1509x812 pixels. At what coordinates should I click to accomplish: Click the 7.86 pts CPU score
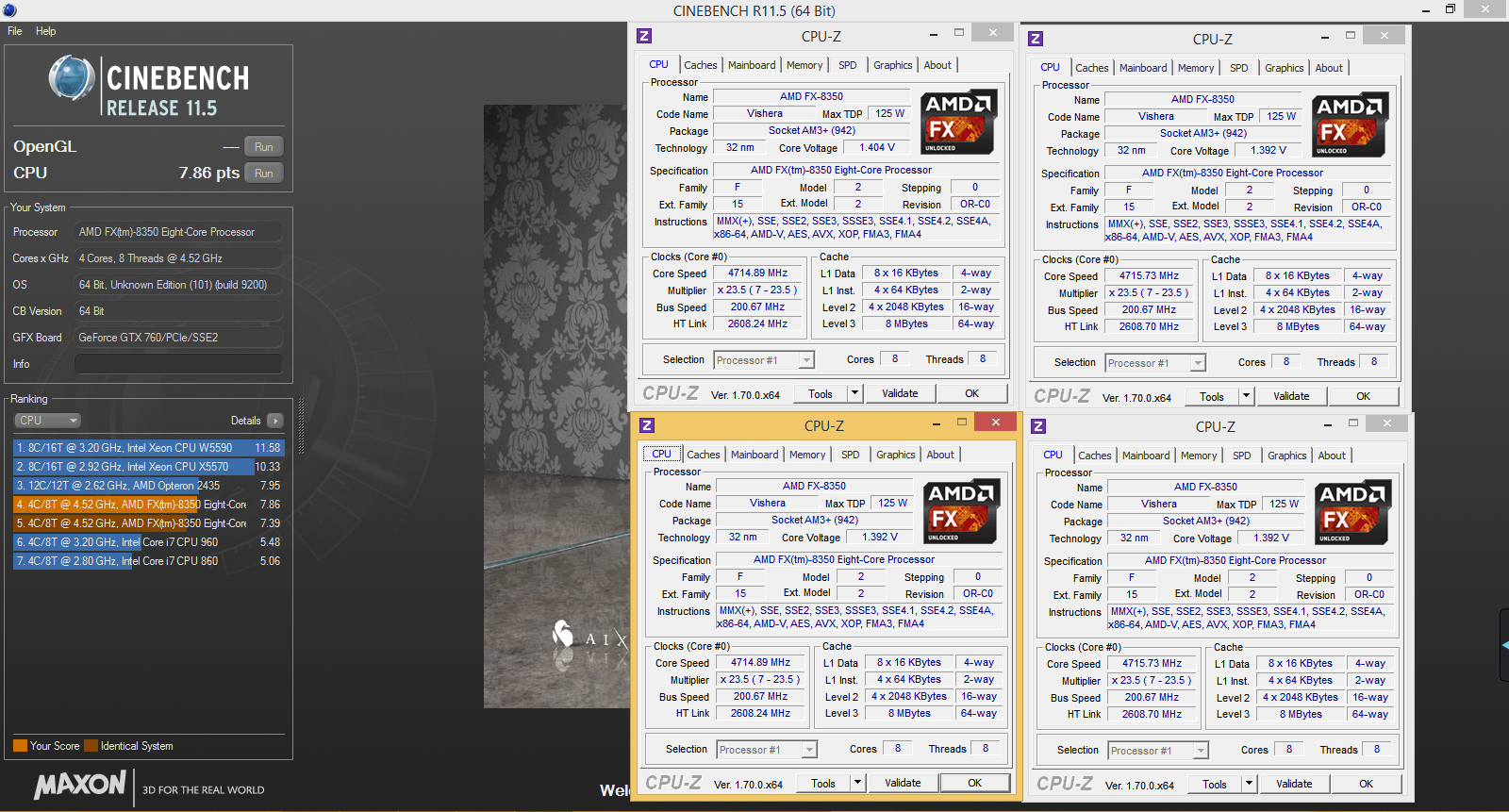tap(208, 174)
